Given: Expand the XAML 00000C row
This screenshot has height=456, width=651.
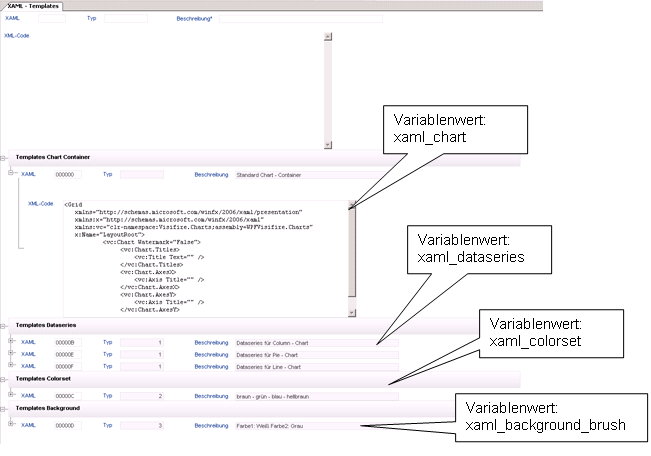Looking at the screenshot, I should 11,394.
